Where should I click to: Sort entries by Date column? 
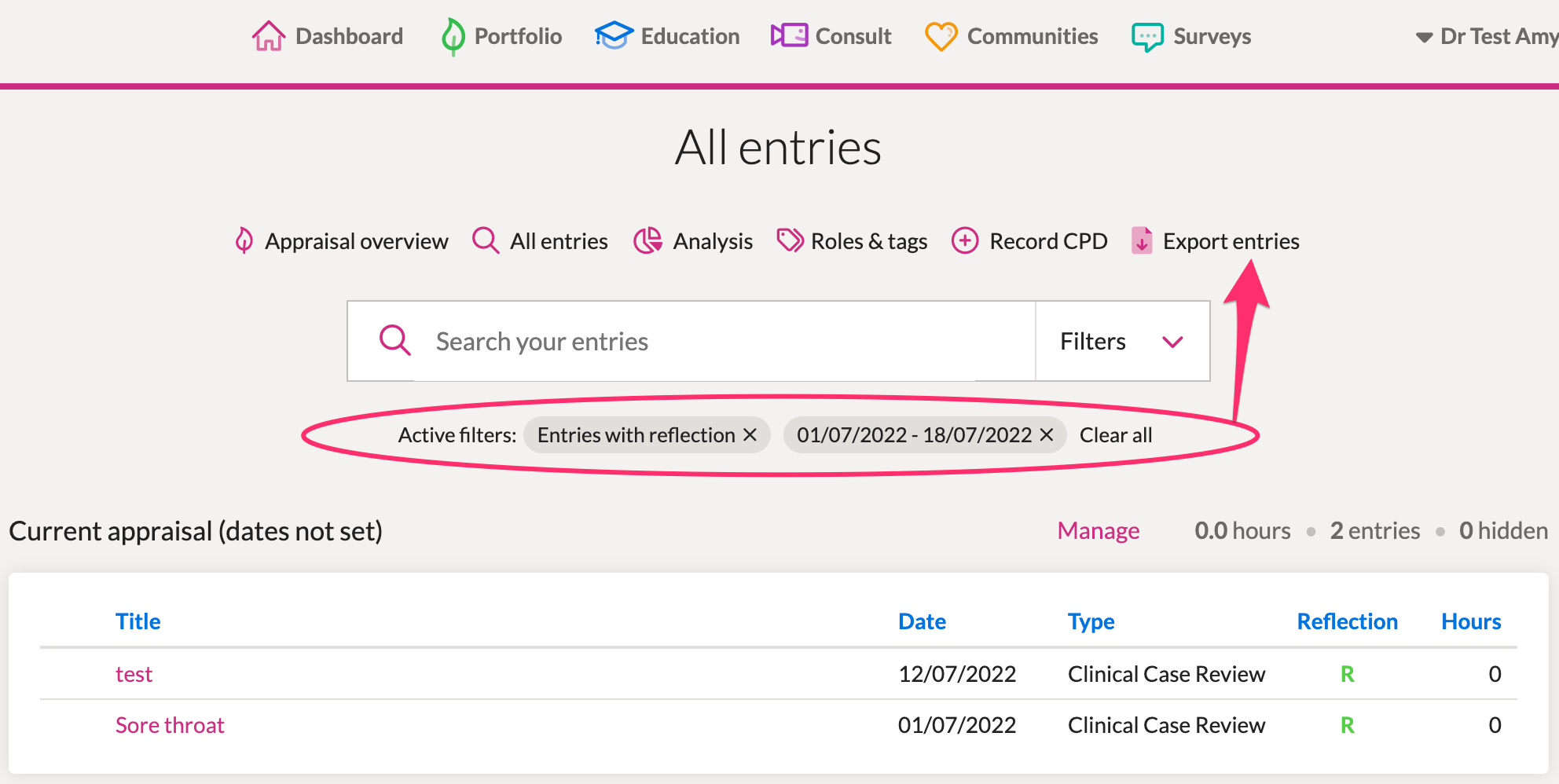pyautogui.click(x=922, y=621)
